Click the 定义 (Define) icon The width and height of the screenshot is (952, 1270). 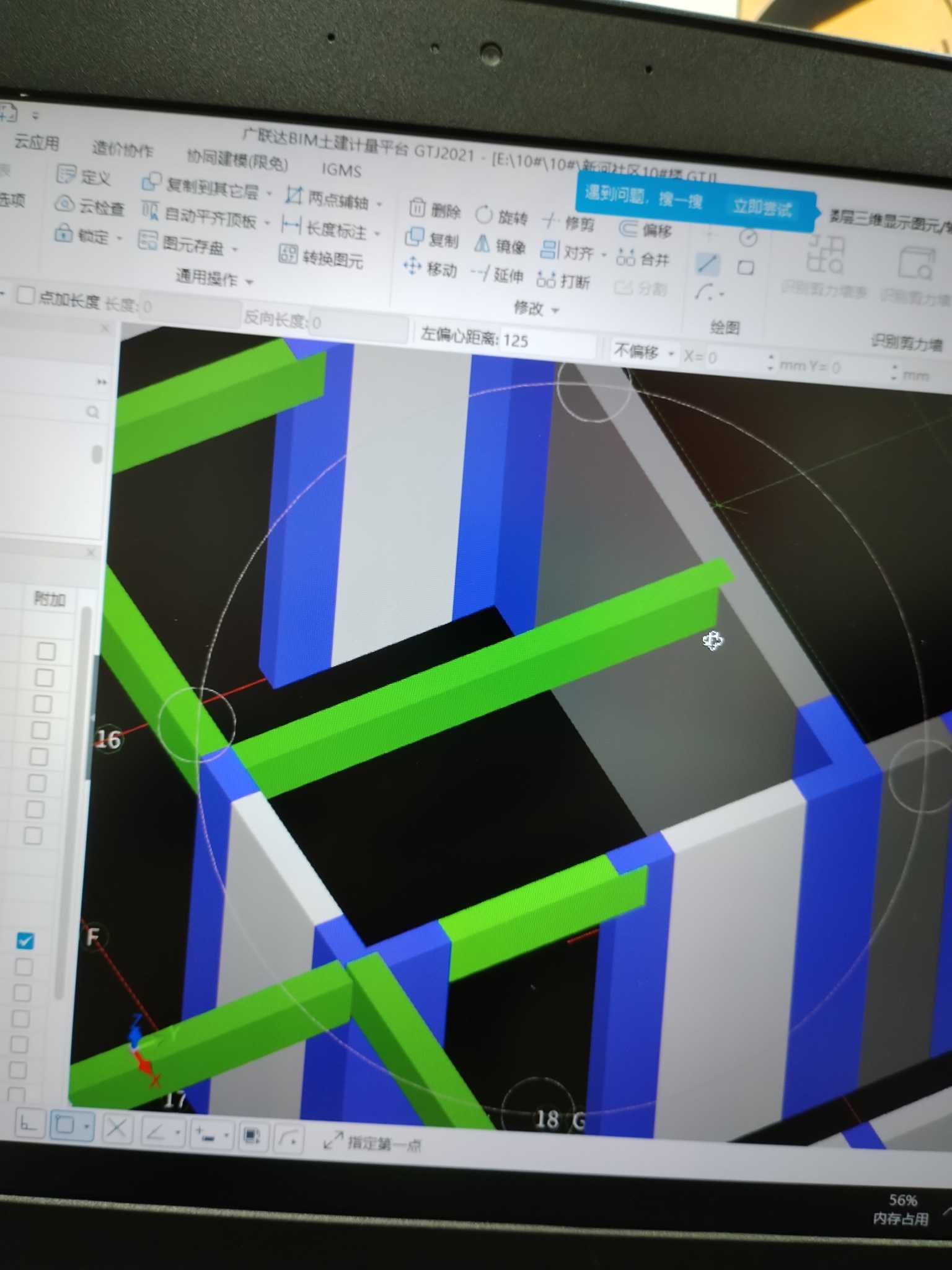click(x=66, y=175)
